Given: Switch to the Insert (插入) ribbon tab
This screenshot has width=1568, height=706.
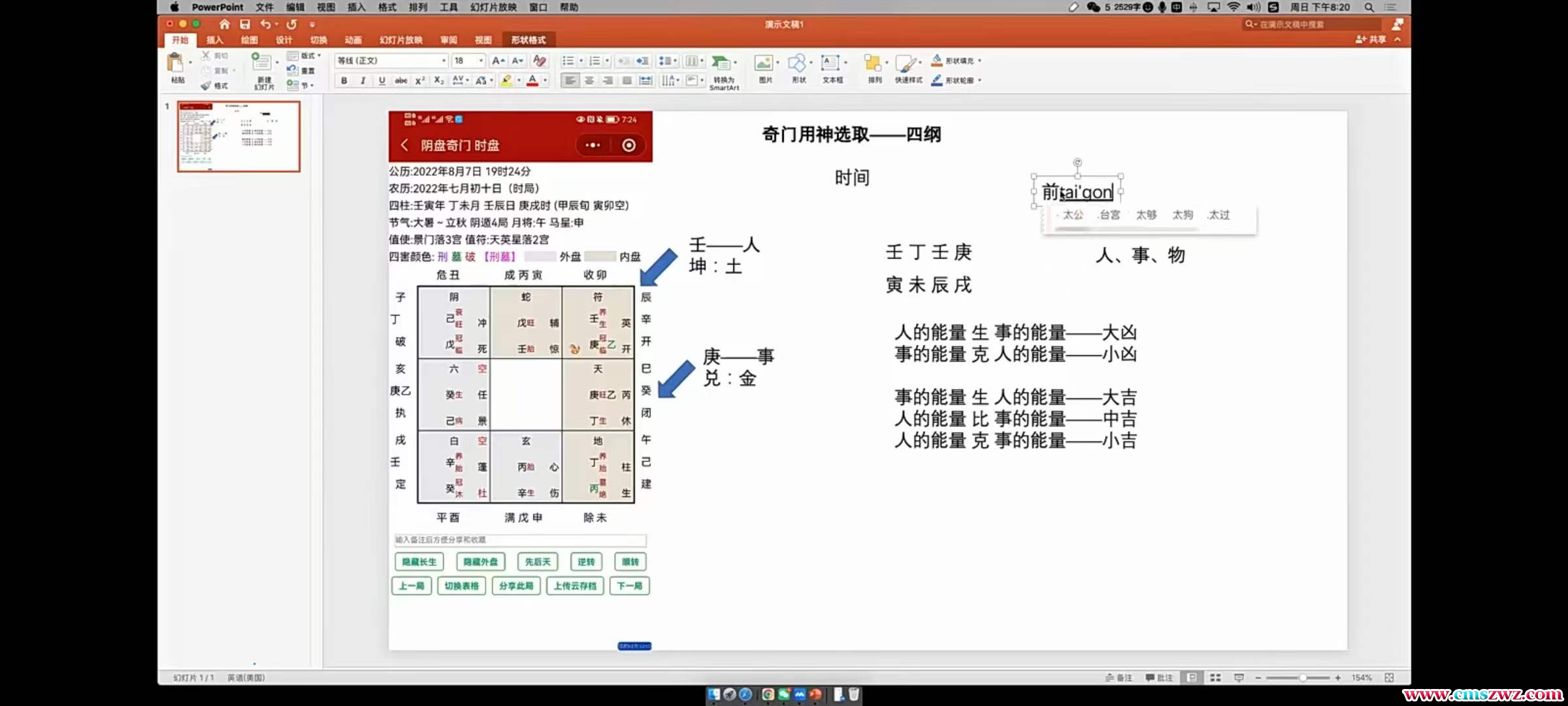Looking at the screenshot, I should [x=215, y=40].
